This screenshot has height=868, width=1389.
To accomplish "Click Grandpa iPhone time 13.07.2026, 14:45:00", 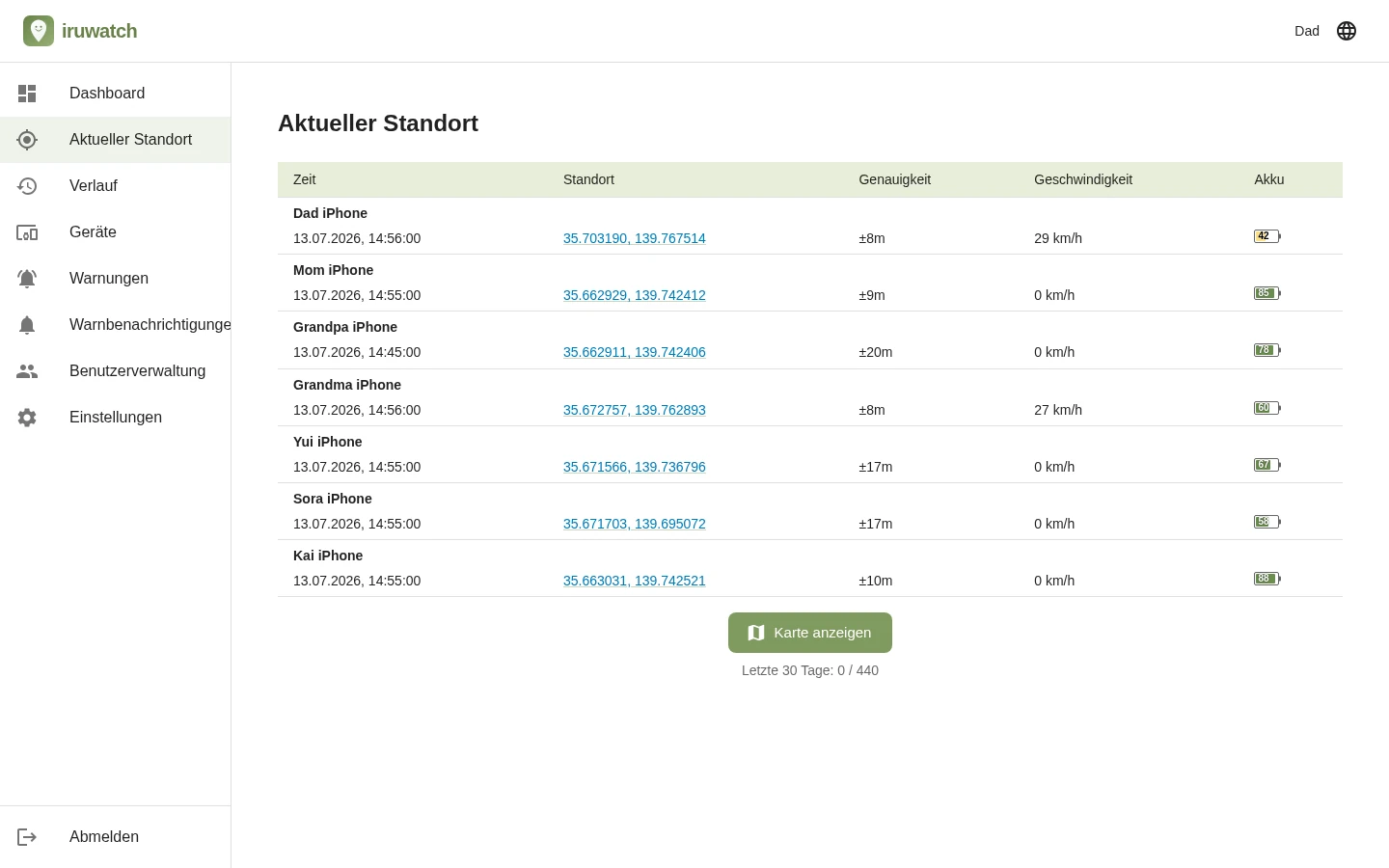I will click(x=357, y=352).
